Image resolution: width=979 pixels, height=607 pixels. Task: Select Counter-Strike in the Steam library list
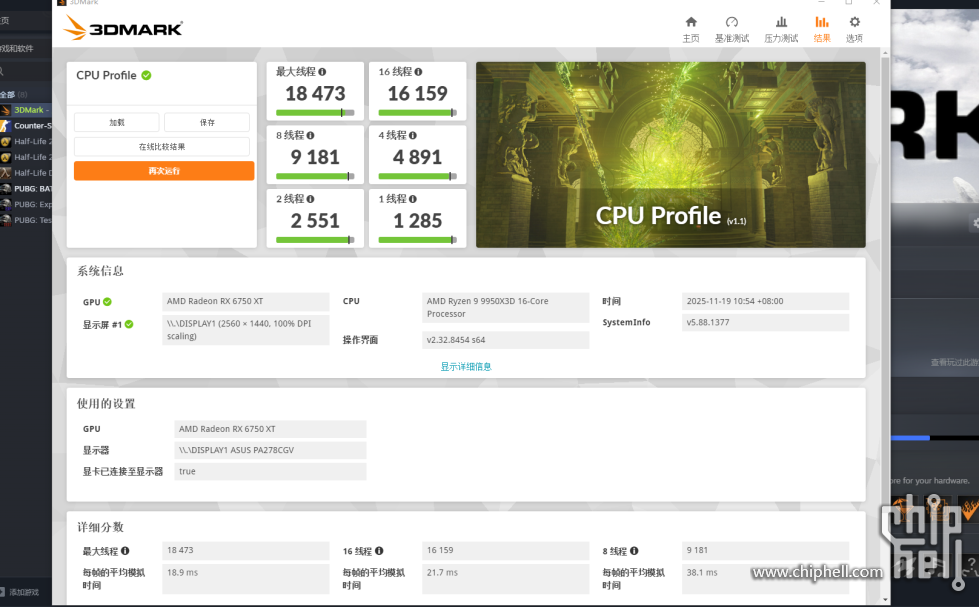[x=26, y=126]
